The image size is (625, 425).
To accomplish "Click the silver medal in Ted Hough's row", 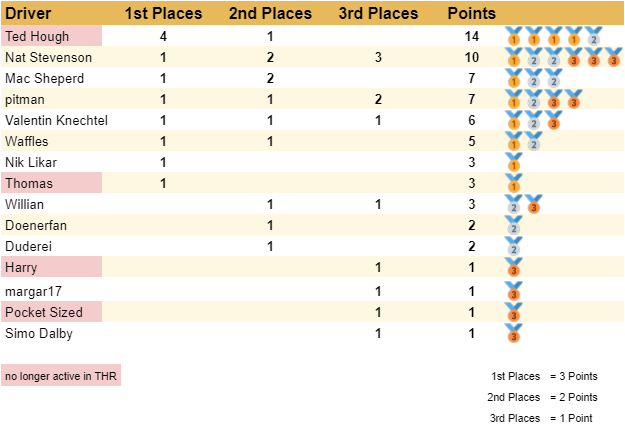I will [x=593, y=37].
